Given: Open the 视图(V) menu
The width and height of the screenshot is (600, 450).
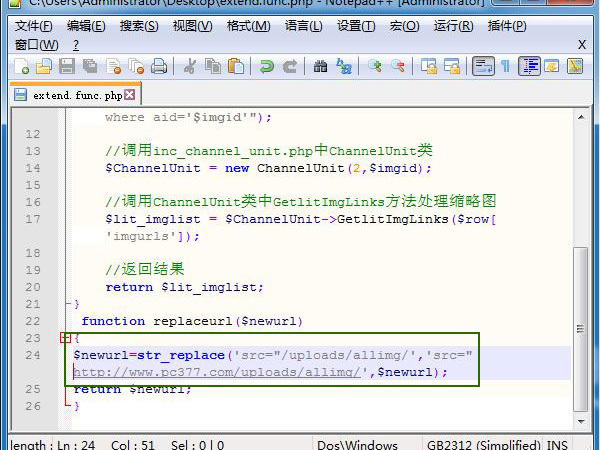Looking at the screenshot, I should click(x=192, y=26).
